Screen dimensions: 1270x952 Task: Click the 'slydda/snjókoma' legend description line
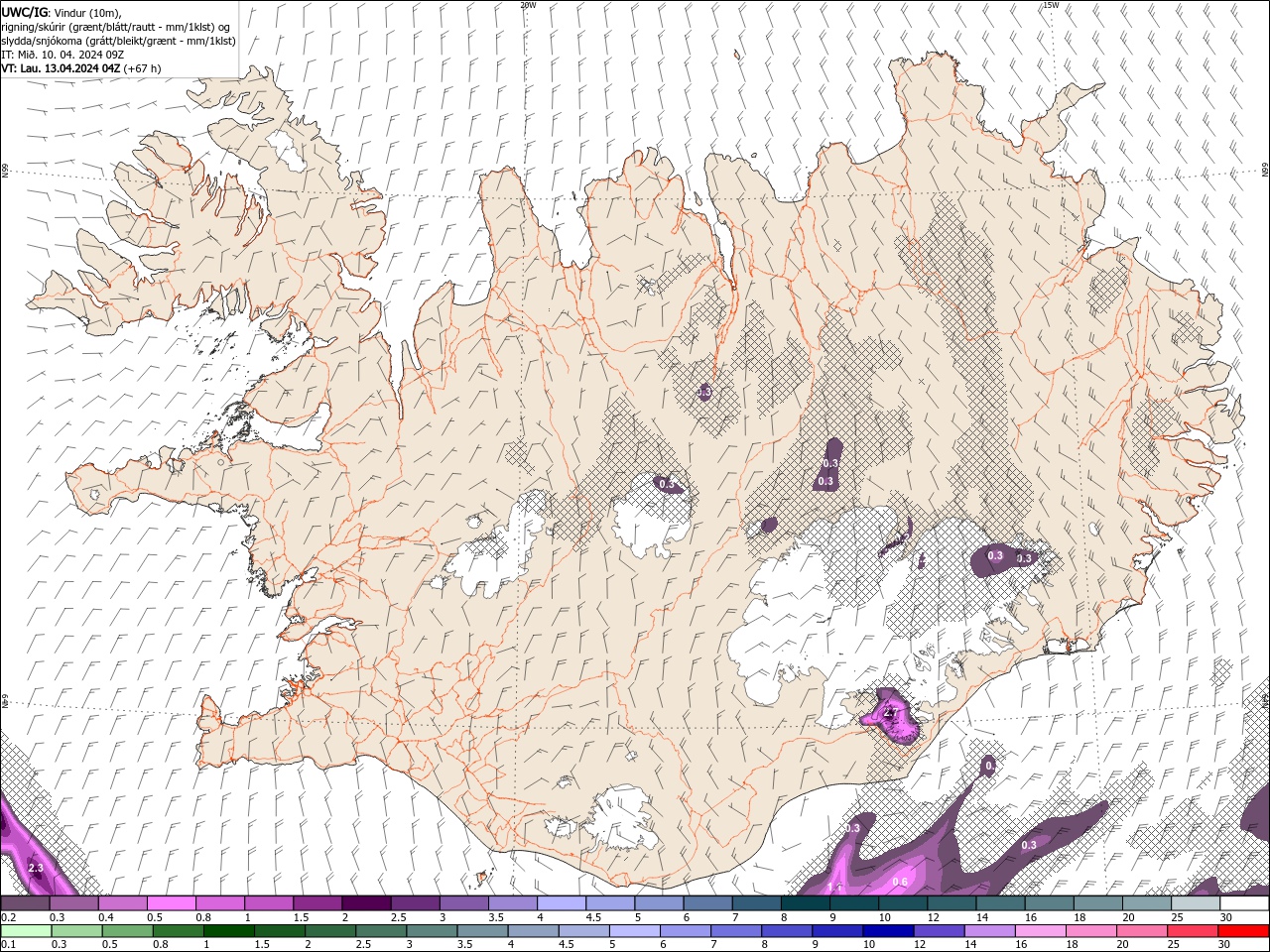coord(118,41)
